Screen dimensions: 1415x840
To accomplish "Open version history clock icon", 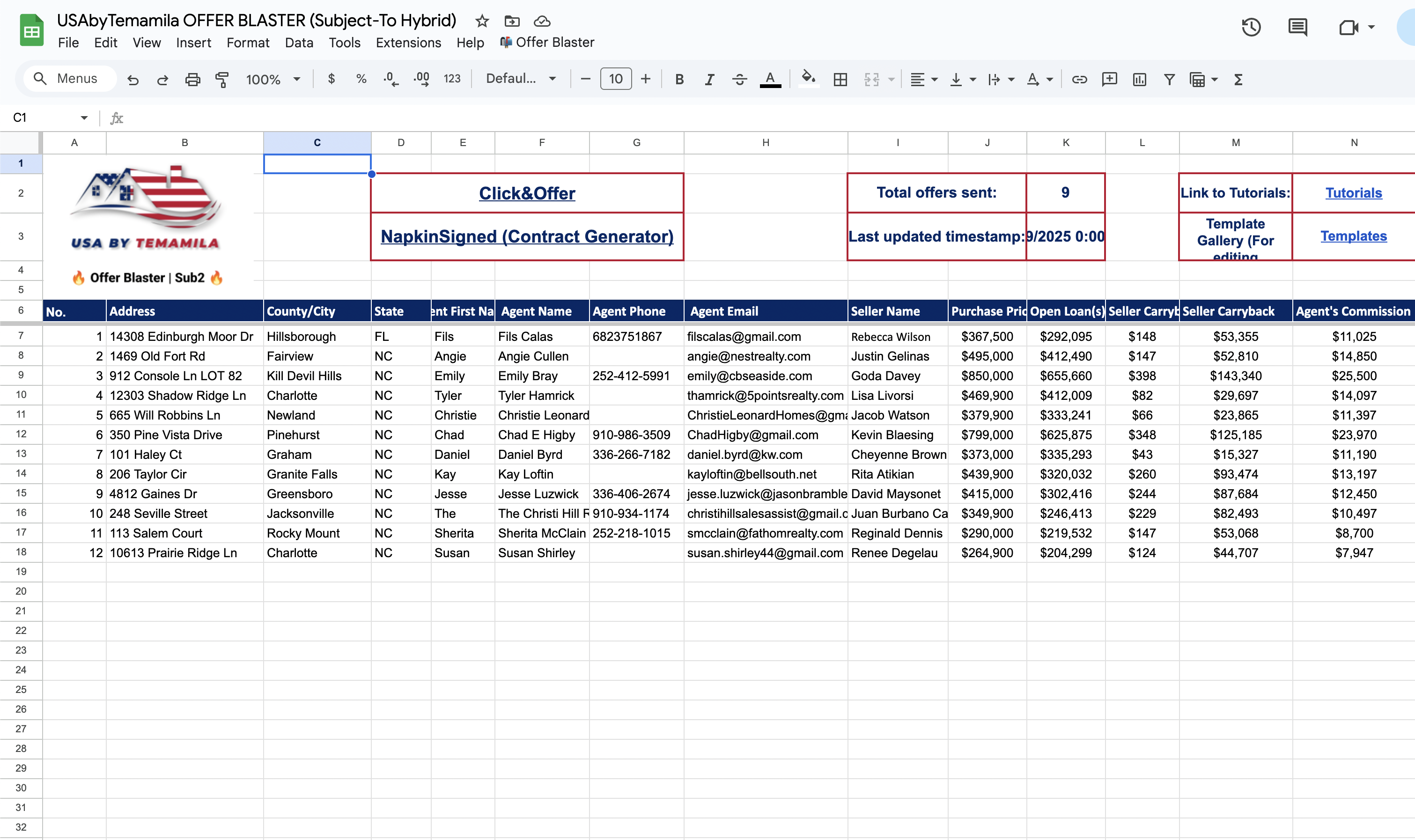I will [x=1251, y=27].
